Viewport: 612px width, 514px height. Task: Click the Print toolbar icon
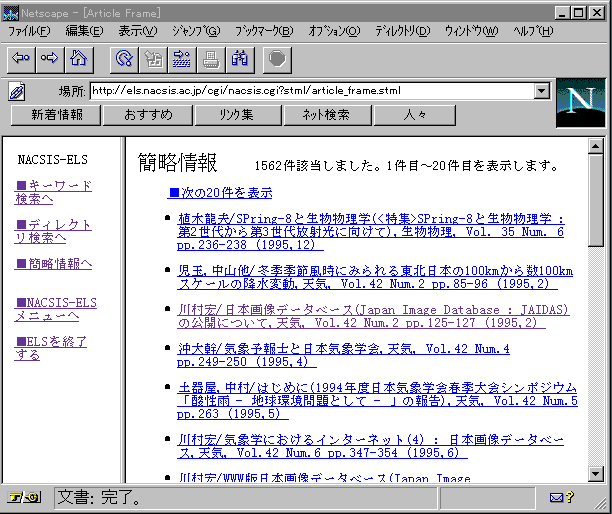coord(211,60)
